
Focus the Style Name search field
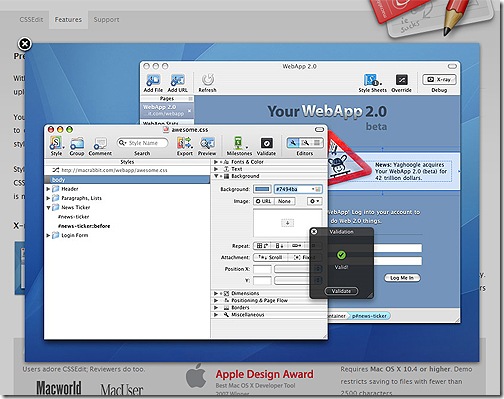[142, 143]
